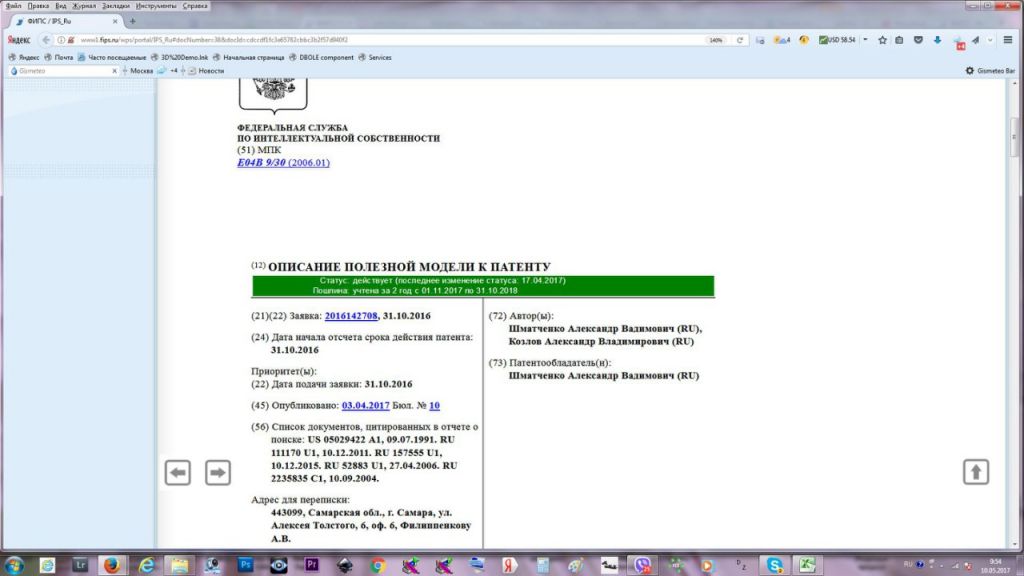This screenshot has width=1024, height=576.
Task: Open Photoshop from the taskbar
Action: (245, 565)
